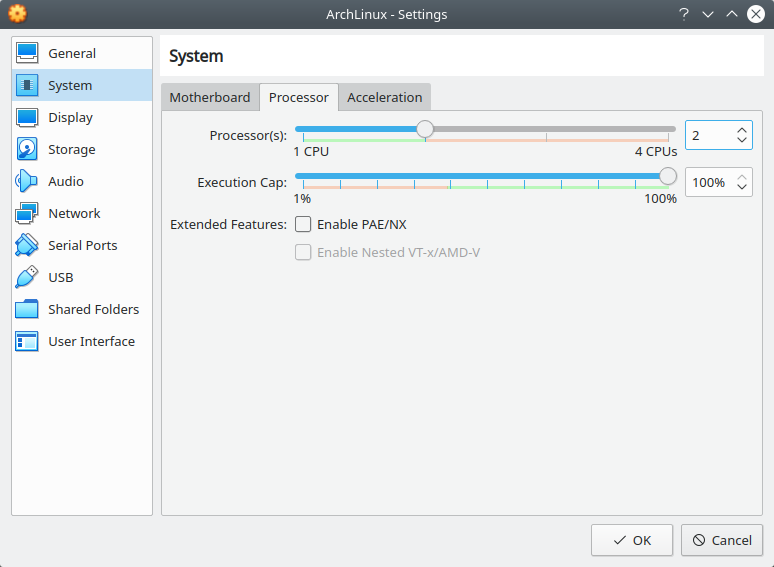Open the Shared Folders icon
This screenshot has height=567, width=774.
pos(27,309)
